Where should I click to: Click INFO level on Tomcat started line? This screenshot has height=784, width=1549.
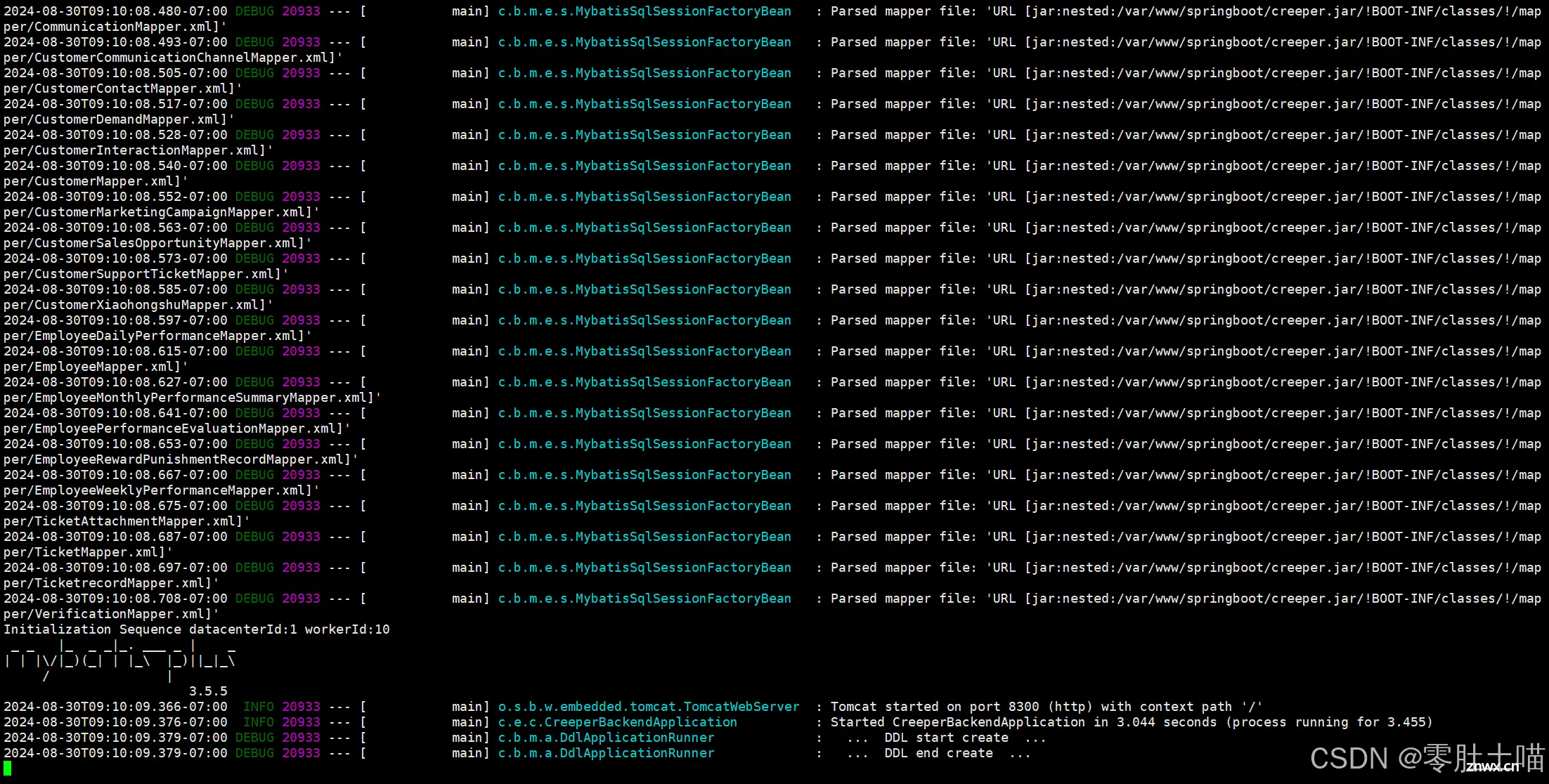pyautogui.click(x=259, y=707)
